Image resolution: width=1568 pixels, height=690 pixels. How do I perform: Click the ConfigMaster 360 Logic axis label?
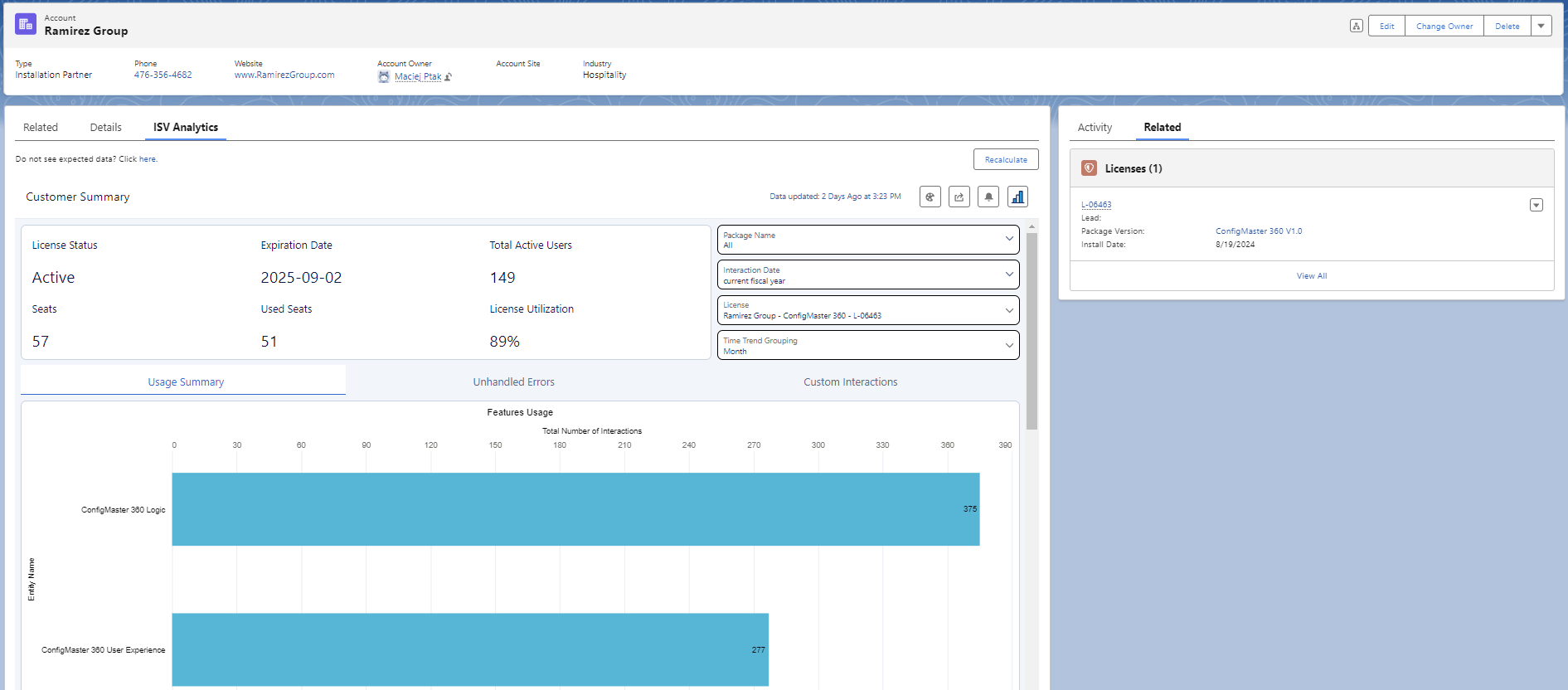[x=124, y=510]
